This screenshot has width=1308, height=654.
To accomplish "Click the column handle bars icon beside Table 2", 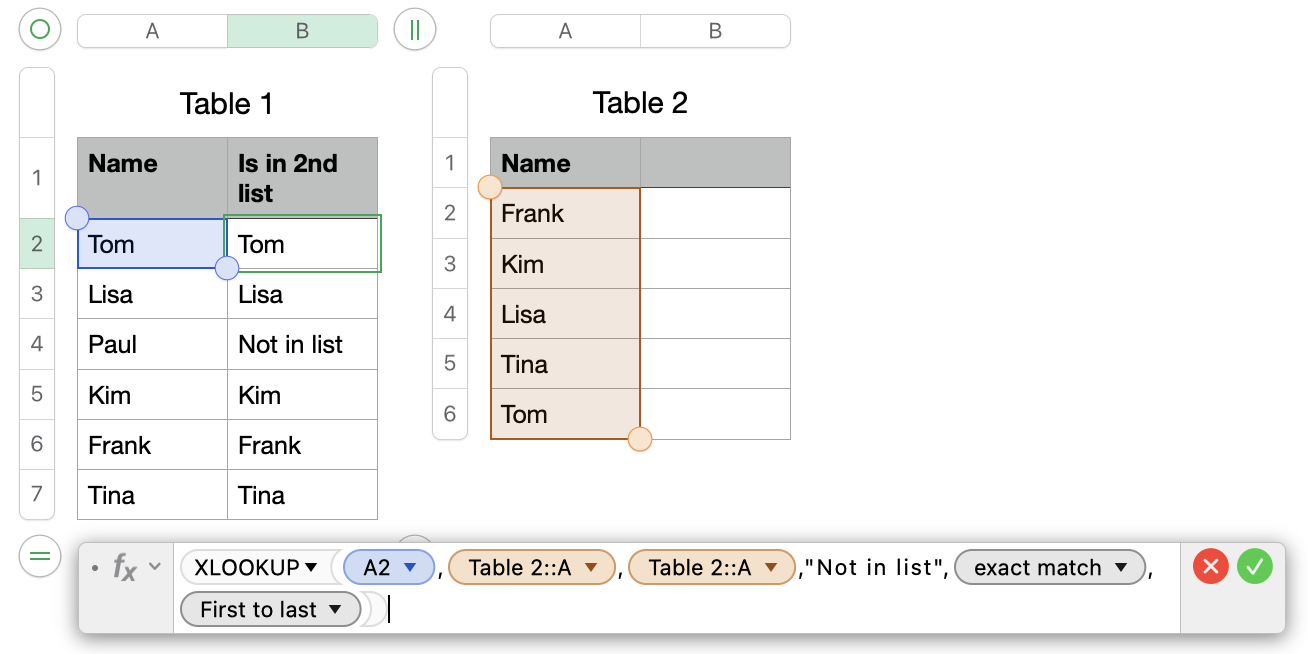I will (415, 30).
